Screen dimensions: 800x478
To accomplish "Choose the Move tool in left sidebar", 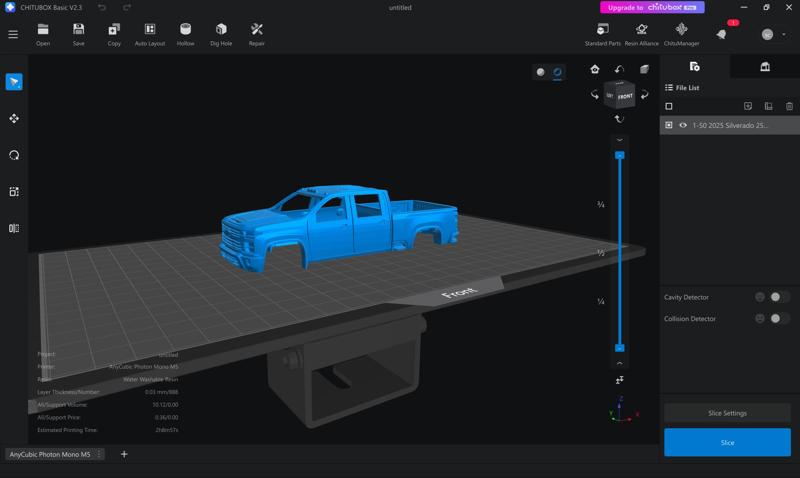I will point(14,119).
